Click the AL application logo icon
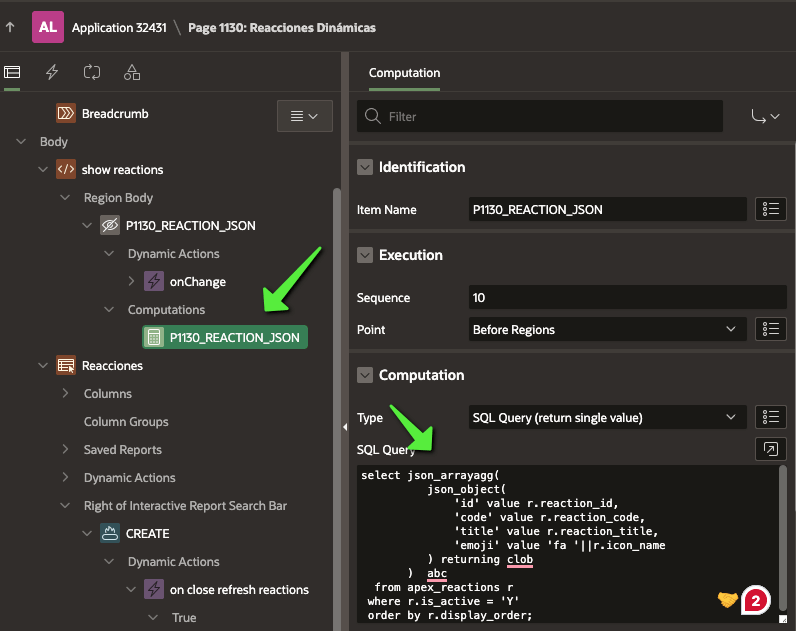 47,27
